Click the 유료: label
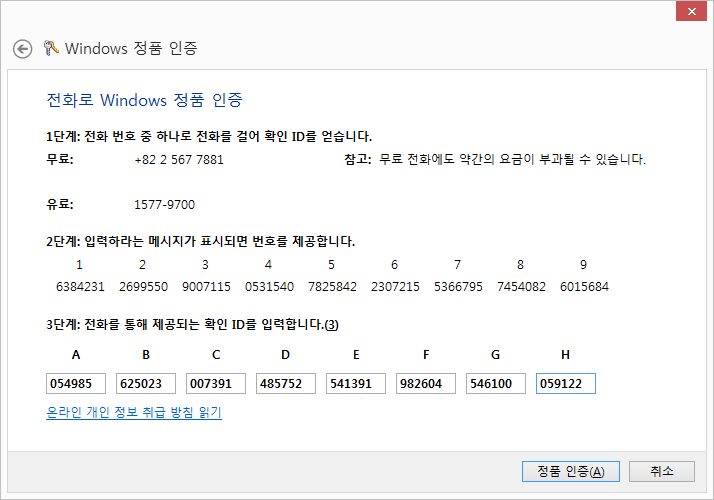 [60, 204]
